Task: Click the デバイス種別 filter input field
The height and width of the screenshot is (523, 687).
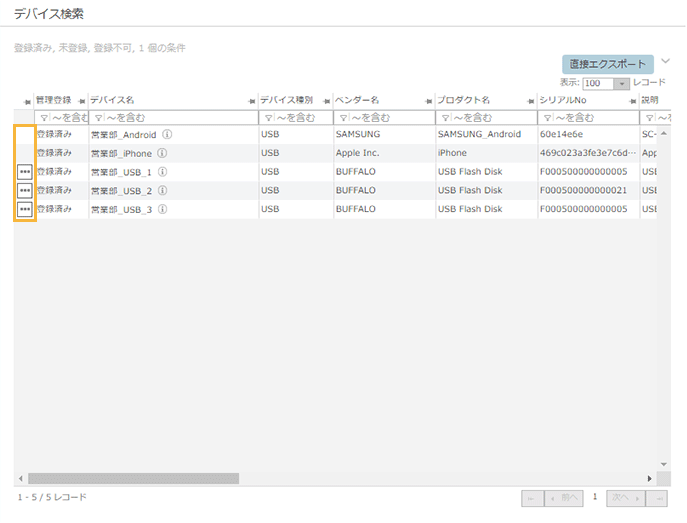Action: 300,118
